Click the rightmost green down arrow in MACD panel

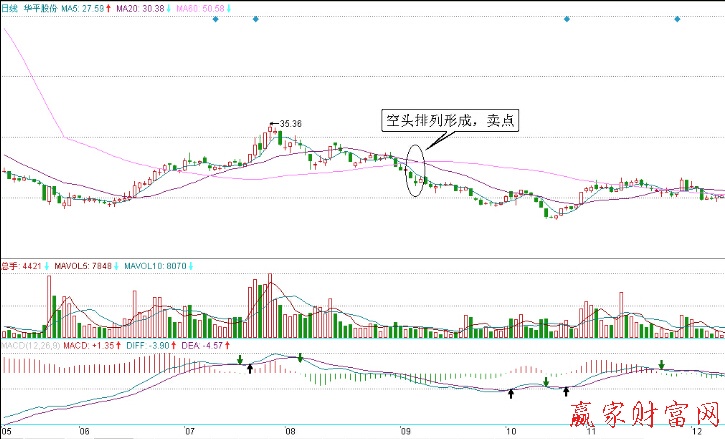coord(660,365)
